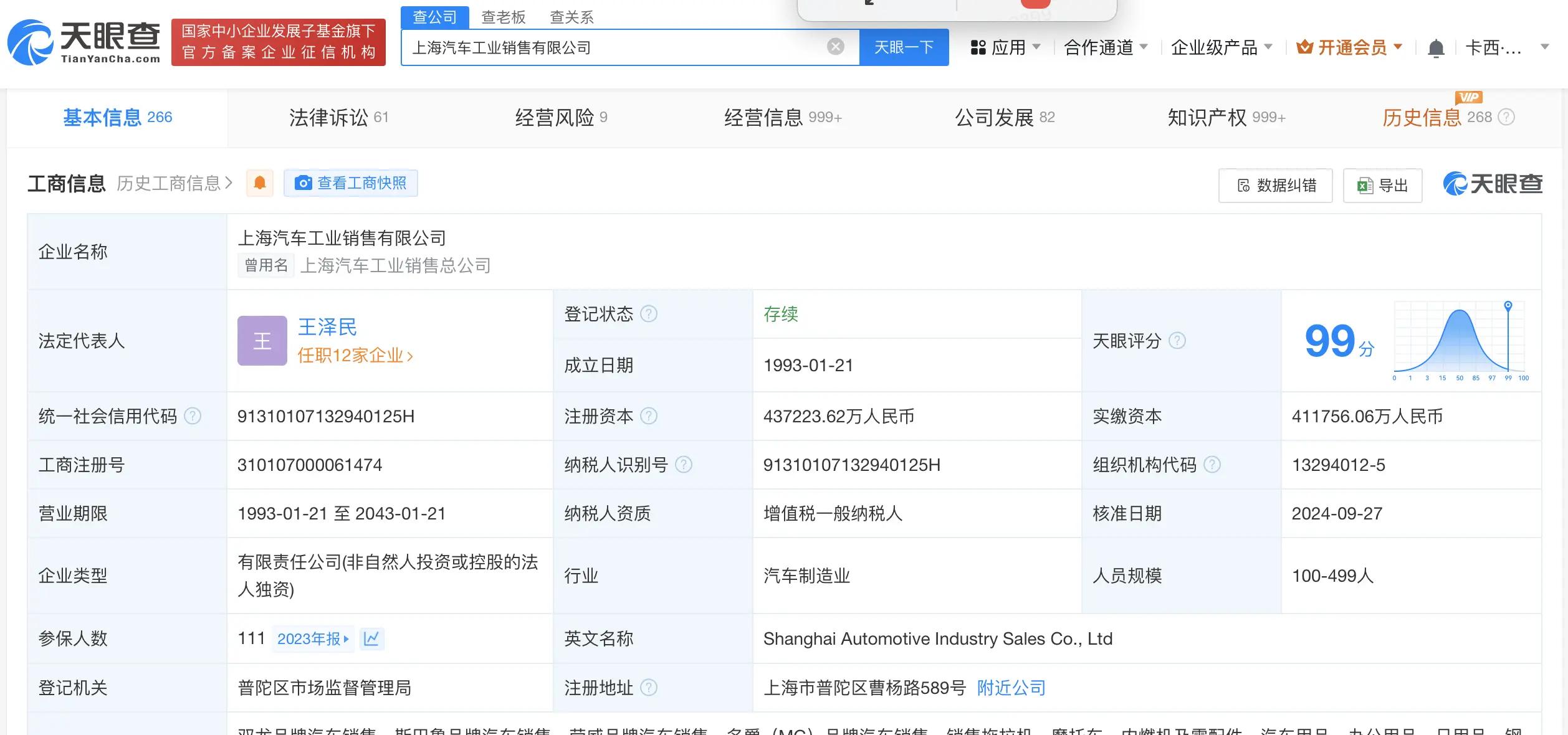Screen dimensions: 1568x735
Task: Click help icon beside 历史信息 tab
Action: coord(1506,117)
